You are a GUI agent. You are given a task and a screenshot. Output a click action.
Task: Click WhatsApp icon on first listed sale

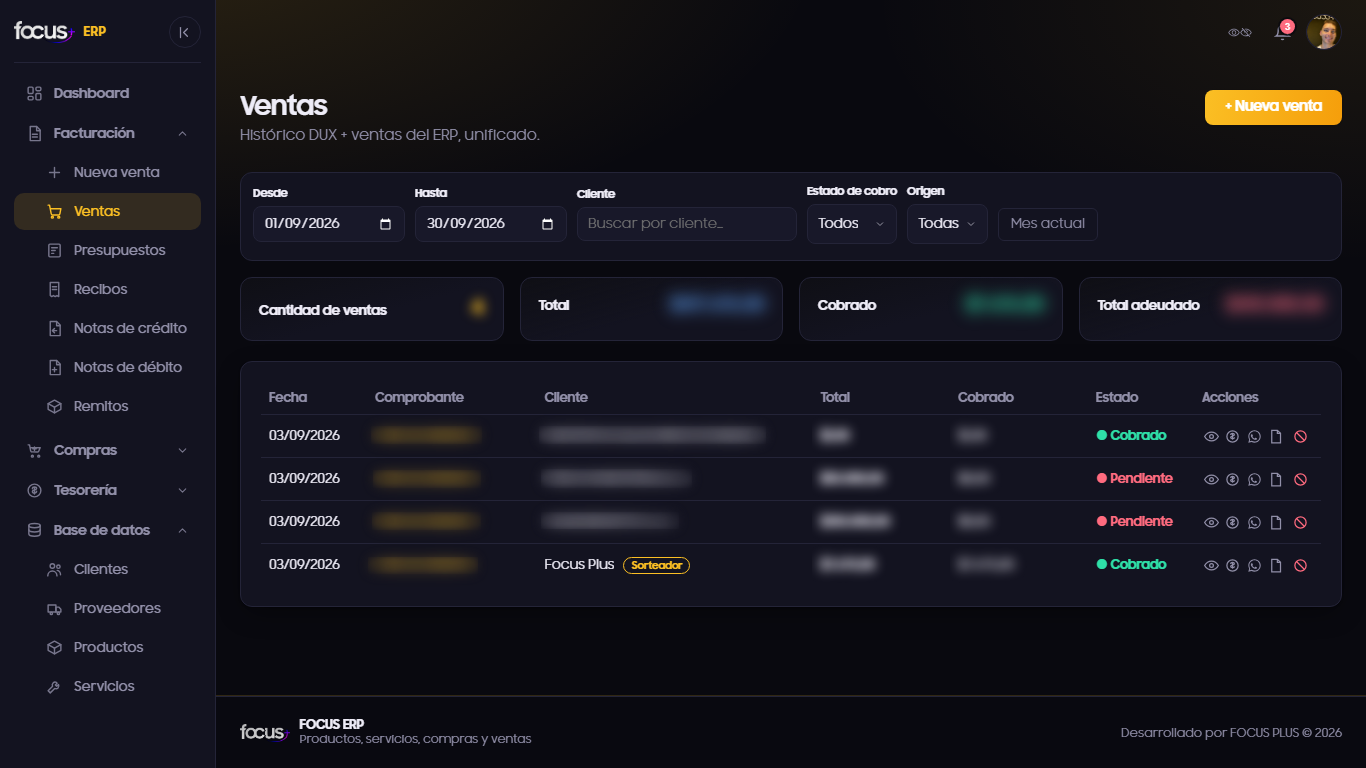[1255, 437]
